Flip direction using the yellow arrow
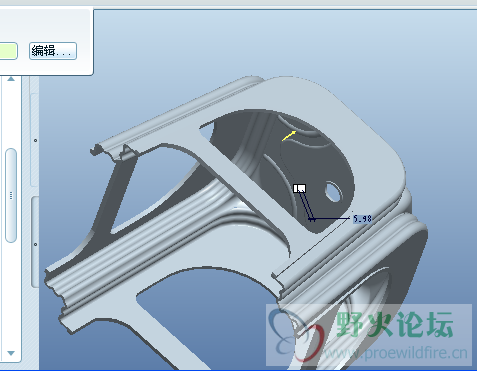477x371 pixels. click(x=289, y=136)
